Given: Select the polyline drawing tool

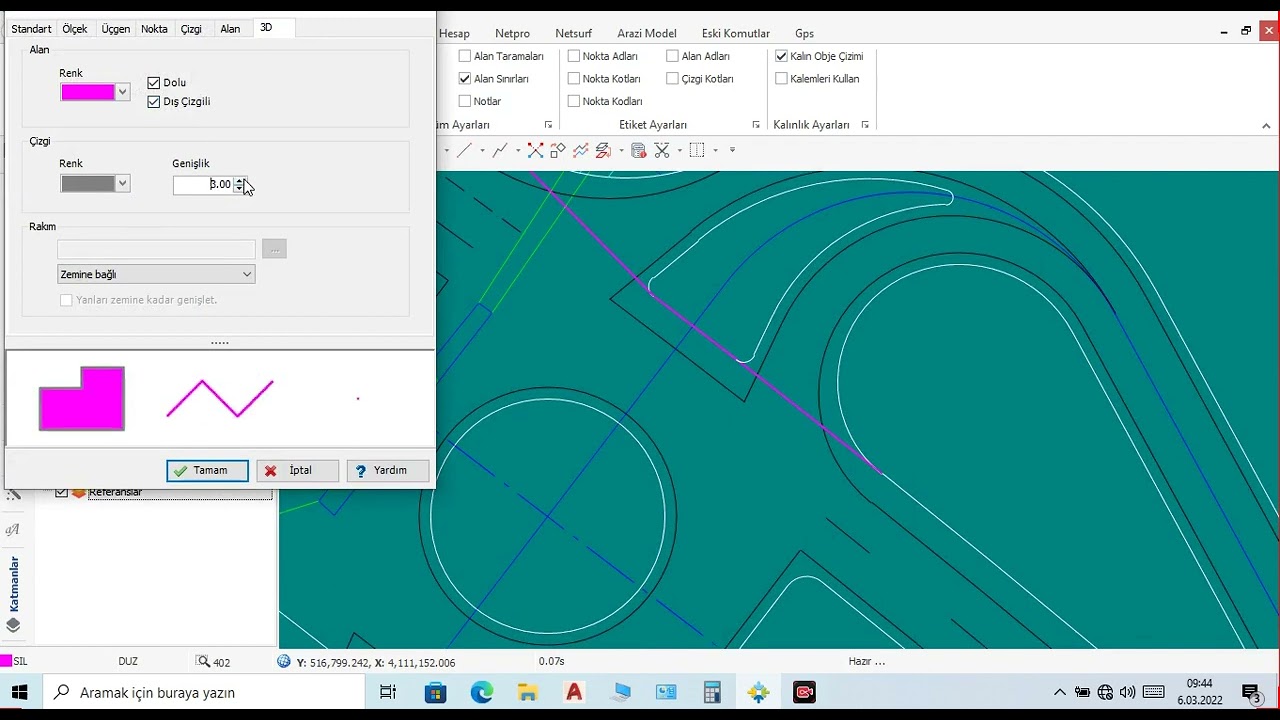Looking at the screenshot, I should pyautogui.click(x=500, y=150).
